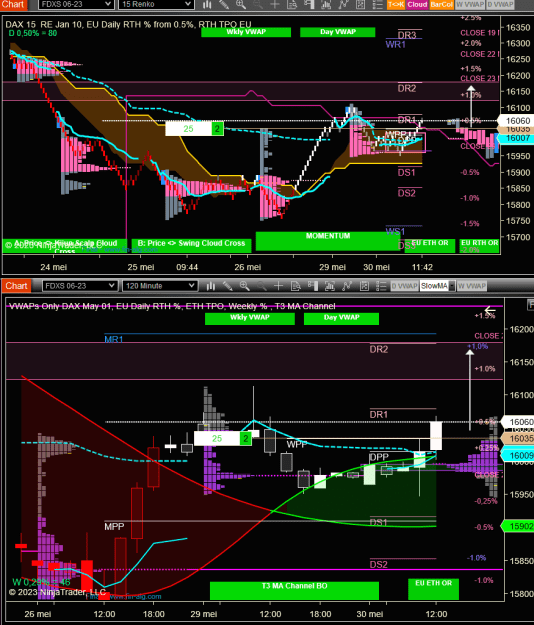Click zoom-in magnifier in lower chart toolbar

click(x=244, y=286)
